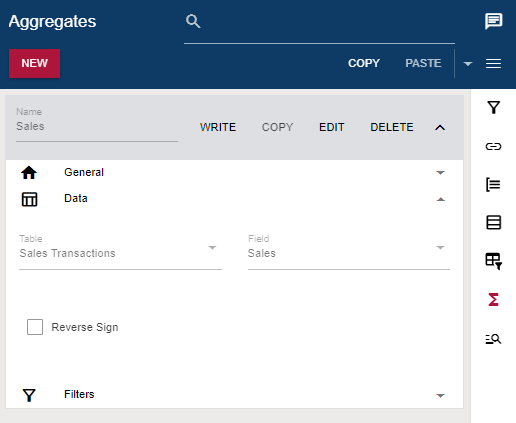516x423 pixels.
Task: Click the Name field containing Sales
Action: [97, 126]
